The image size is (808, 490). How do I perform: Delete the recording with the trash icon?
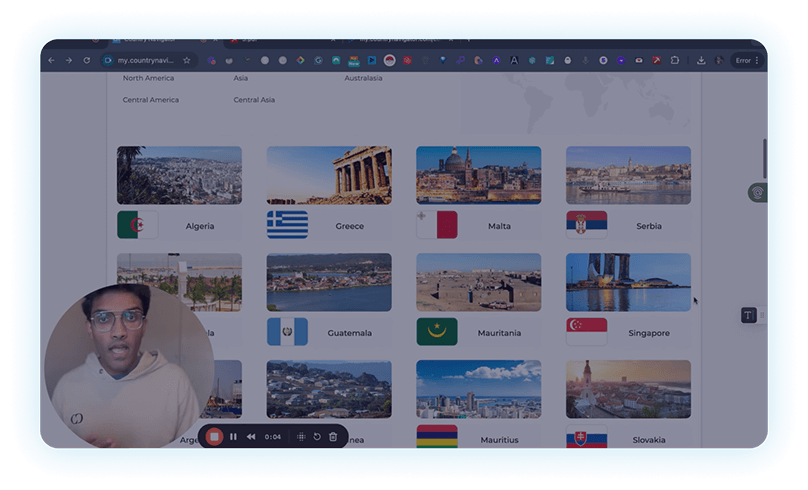(333, 436)
